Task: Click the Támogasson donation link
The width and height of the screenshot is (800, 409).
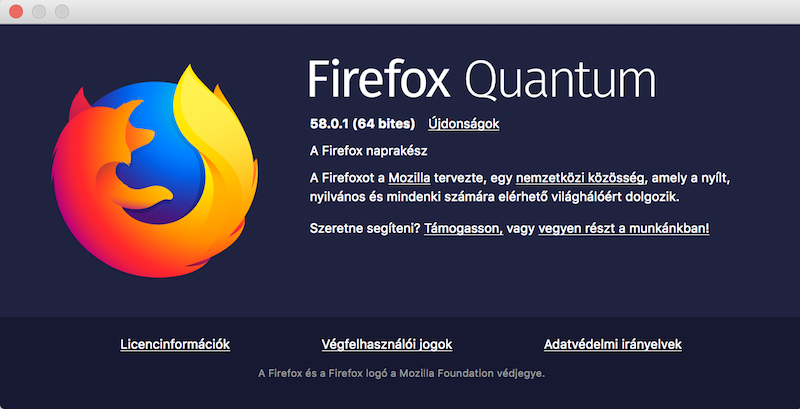Action: (x=463, y=229)
